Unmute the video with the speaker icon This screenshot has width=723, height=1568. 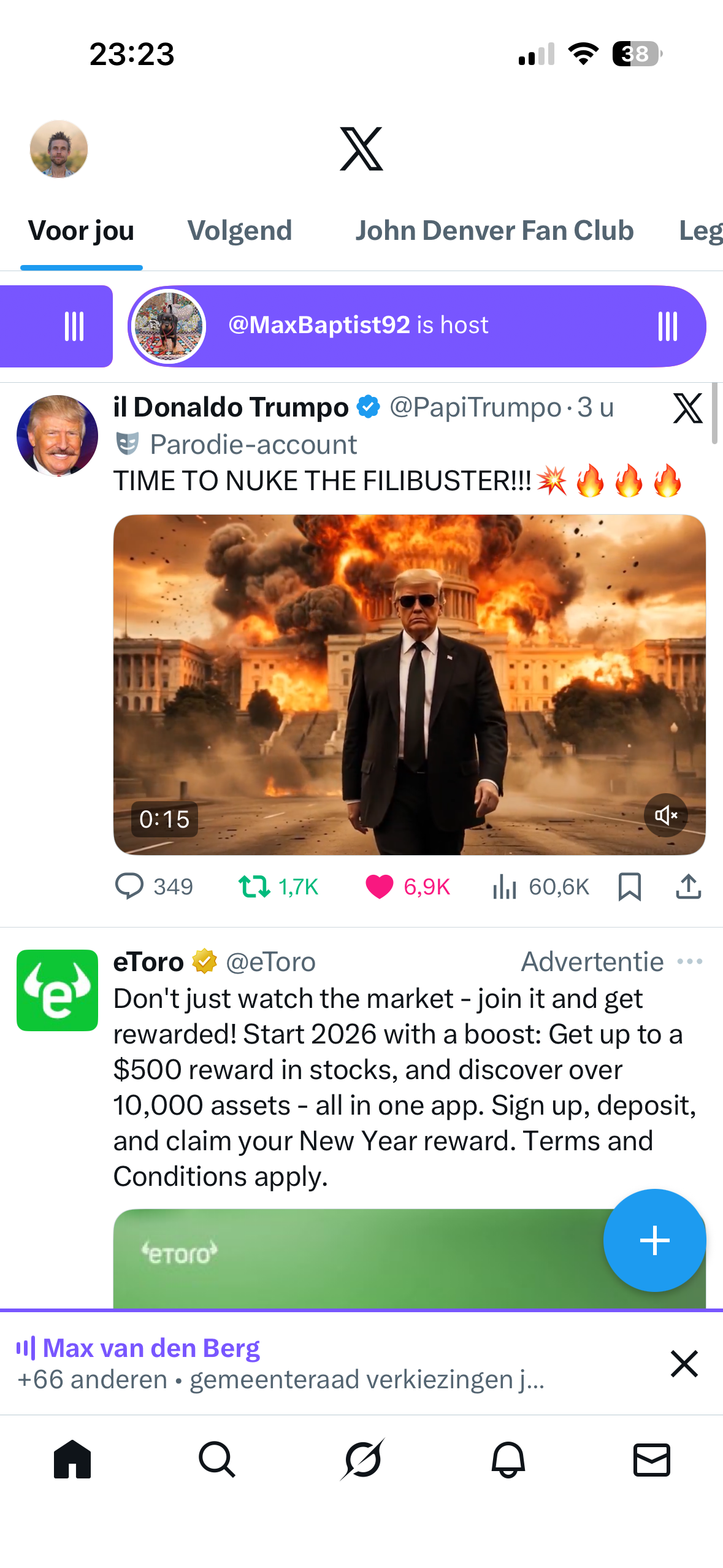point(665,815)
